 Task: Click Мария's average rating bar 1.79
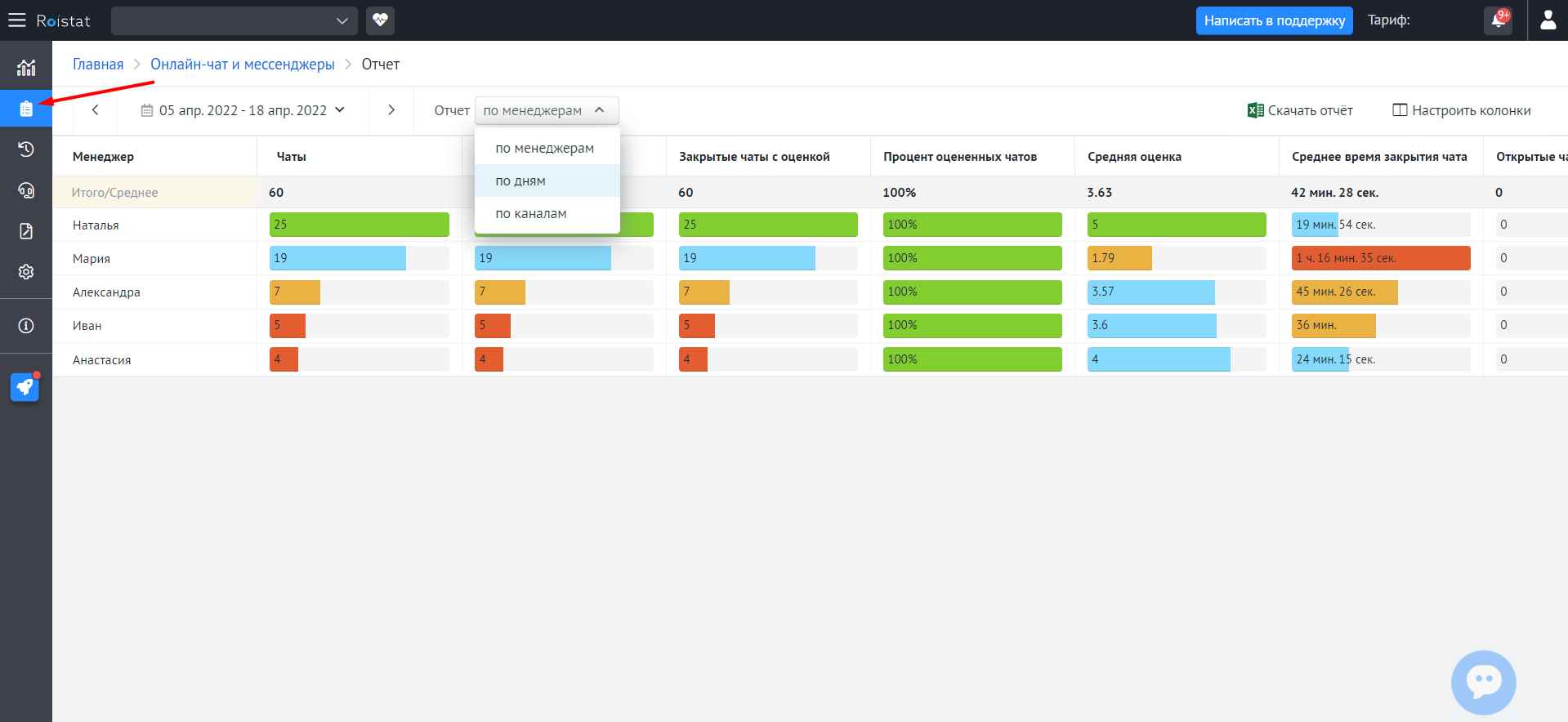click(x=1119, y=258)
